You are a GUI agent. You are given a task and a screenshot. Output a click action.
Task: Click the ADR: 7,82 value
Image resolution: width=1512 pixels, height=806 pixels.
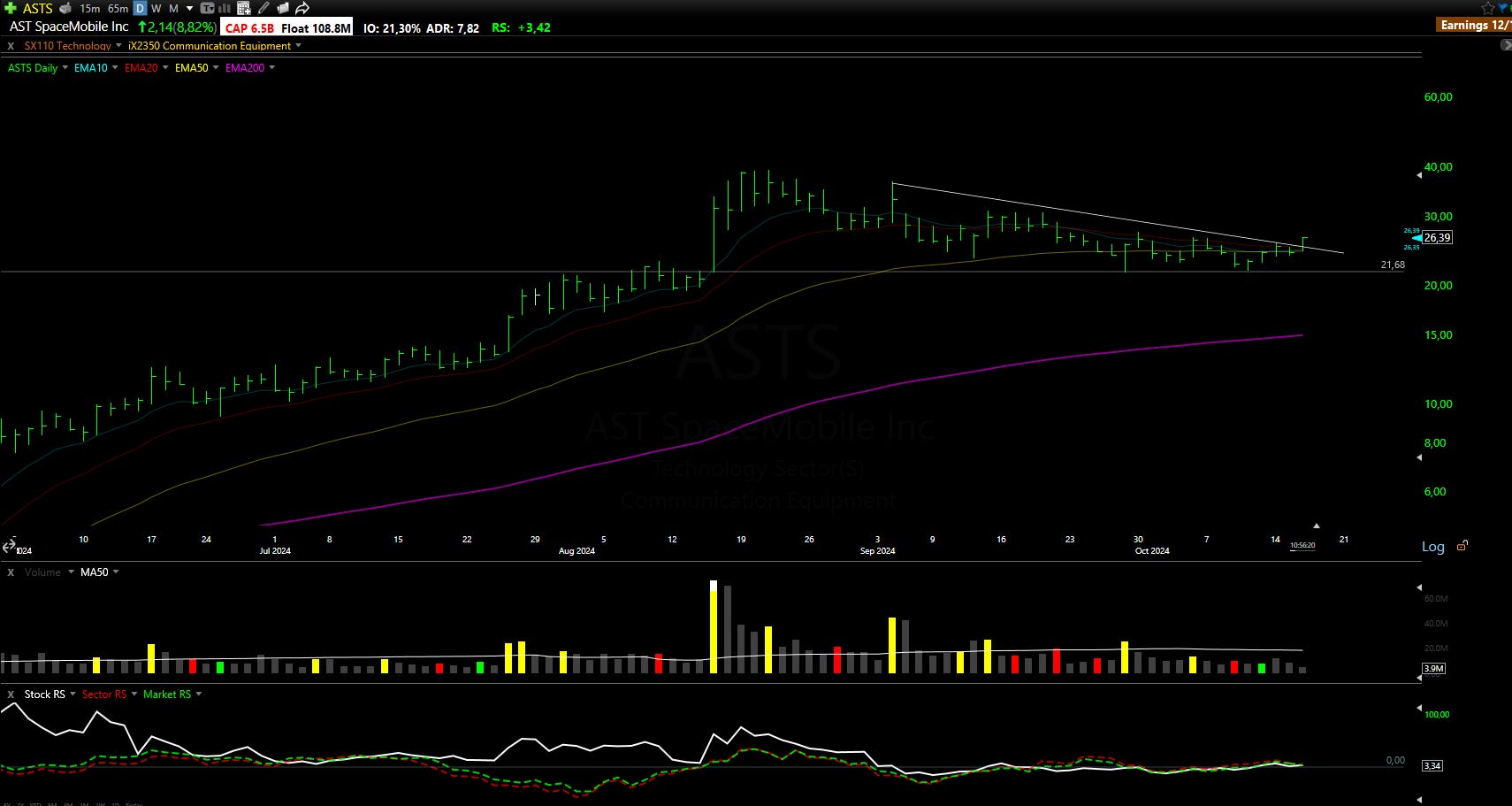click(453, 28)
